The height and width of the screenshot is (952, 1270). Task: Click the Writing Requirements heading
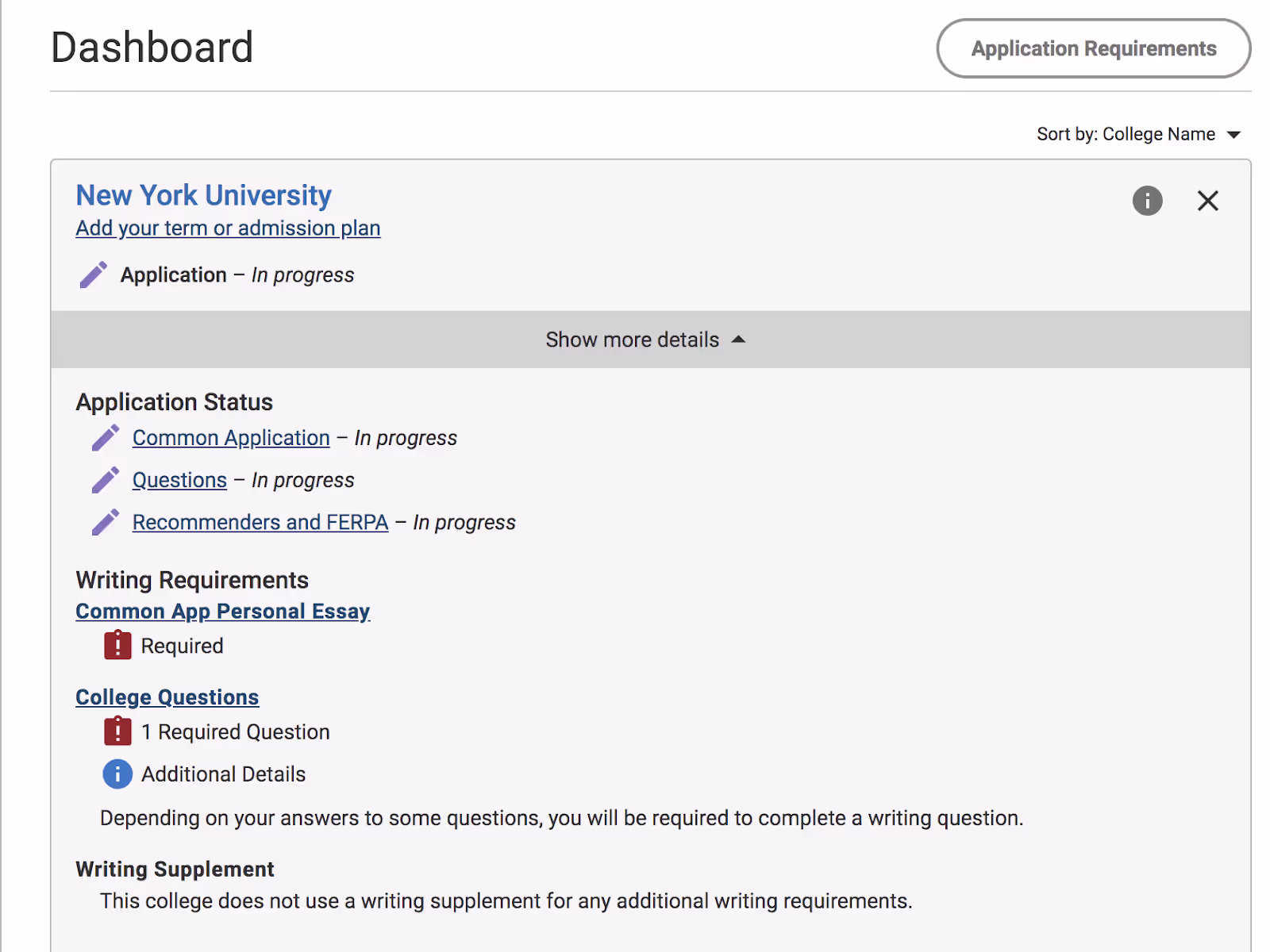point(192,580)
